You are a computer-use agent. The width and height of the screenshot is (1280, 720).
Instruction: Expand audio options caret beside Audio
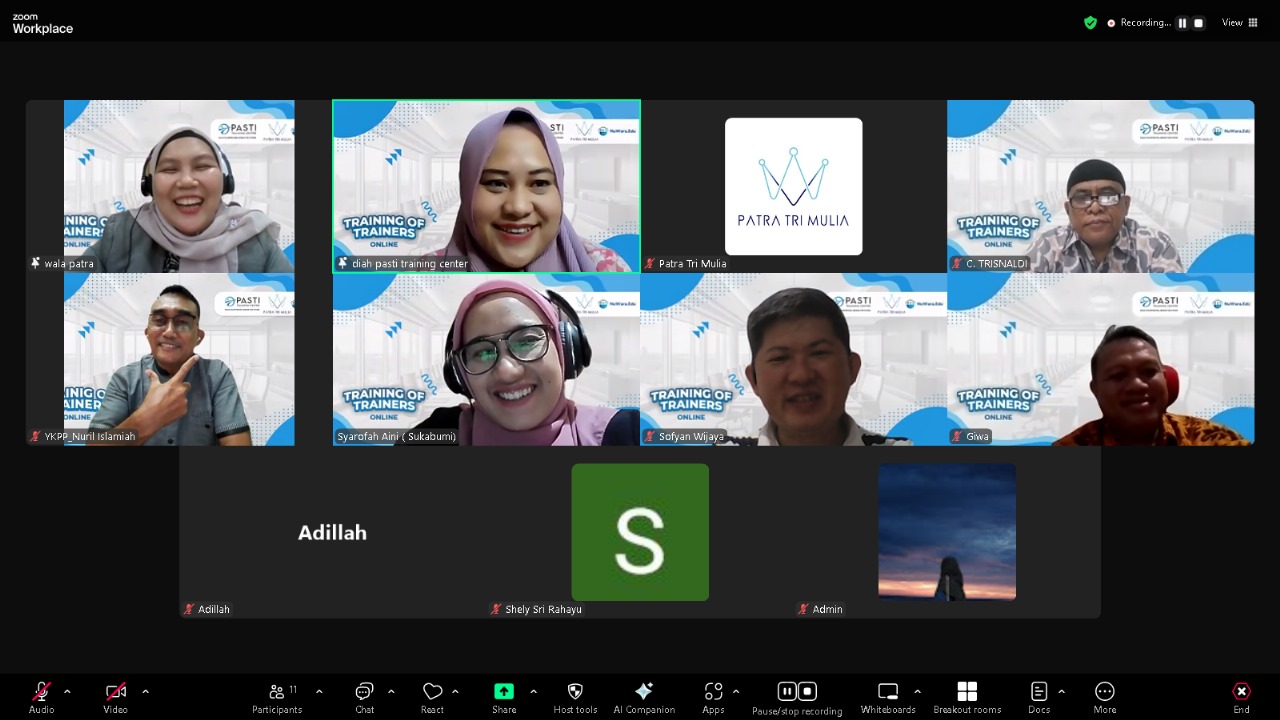point(67,692)
